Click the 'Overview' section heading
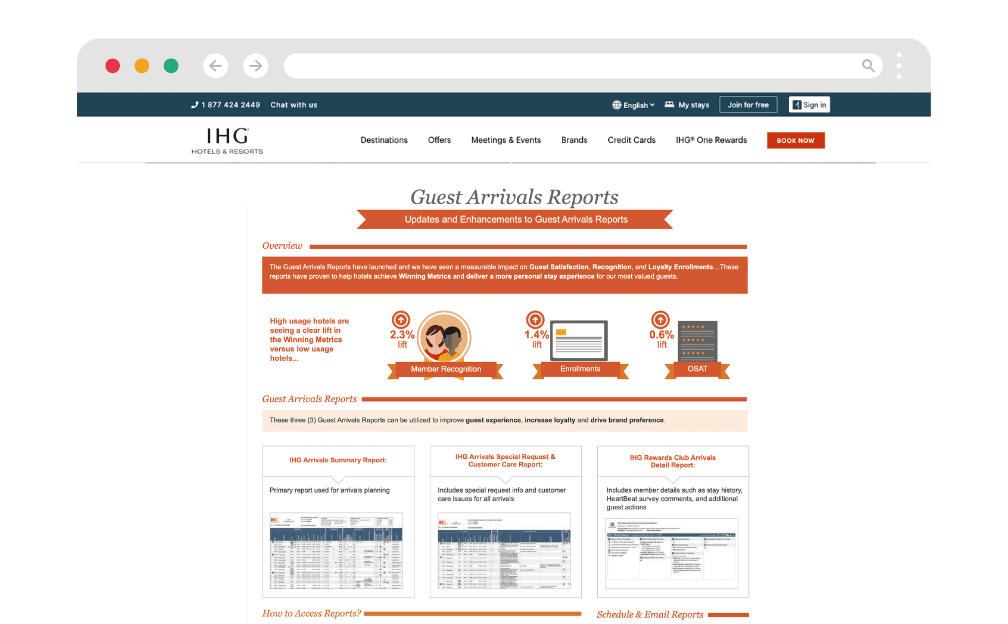The image size is (1008, 624). tap(282, 245)
